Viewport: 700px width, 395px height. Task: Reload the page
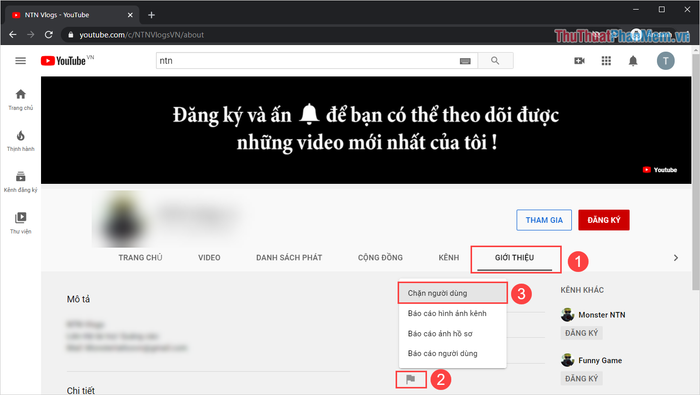[x=49, y=34]
